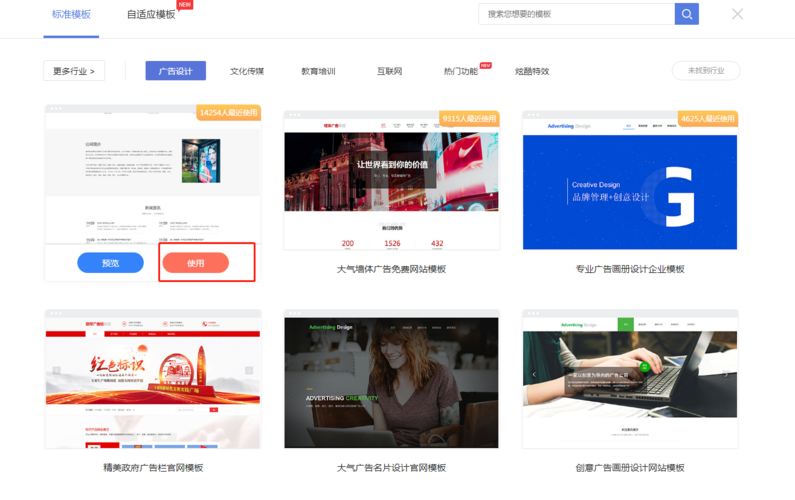Click the blue 预览 button
795x500 pixels.
pos(111,263)
